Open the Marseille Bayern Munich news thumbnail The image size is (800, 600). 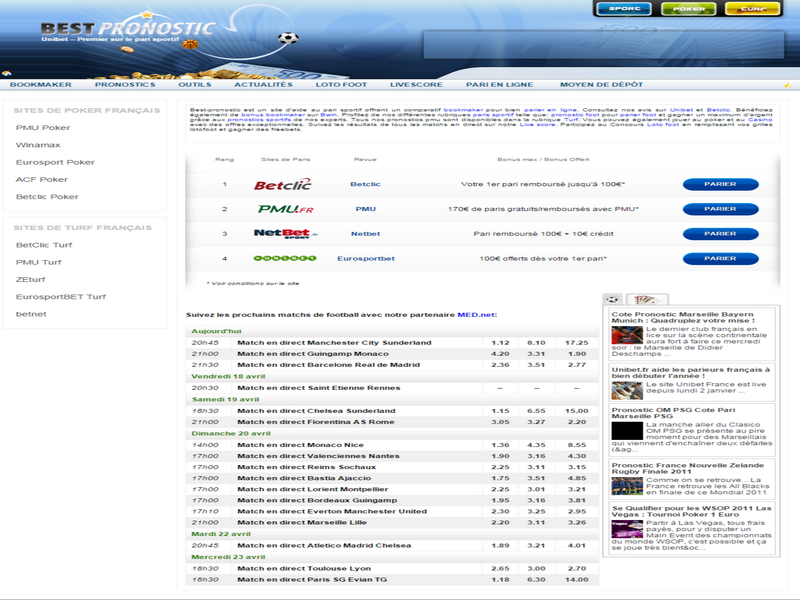(627, 335)
